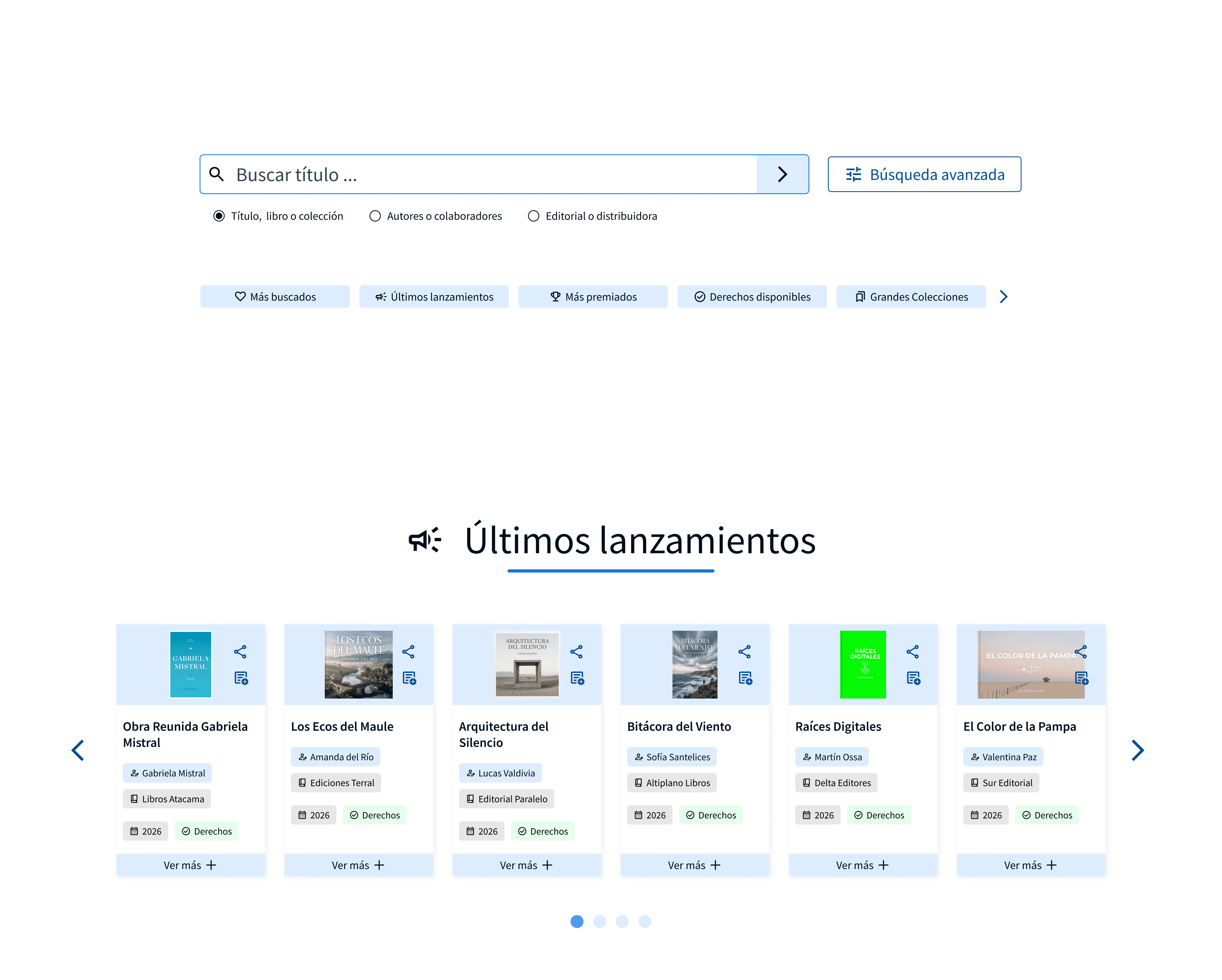Click the magnifier icon in search box

pos(216,174)
